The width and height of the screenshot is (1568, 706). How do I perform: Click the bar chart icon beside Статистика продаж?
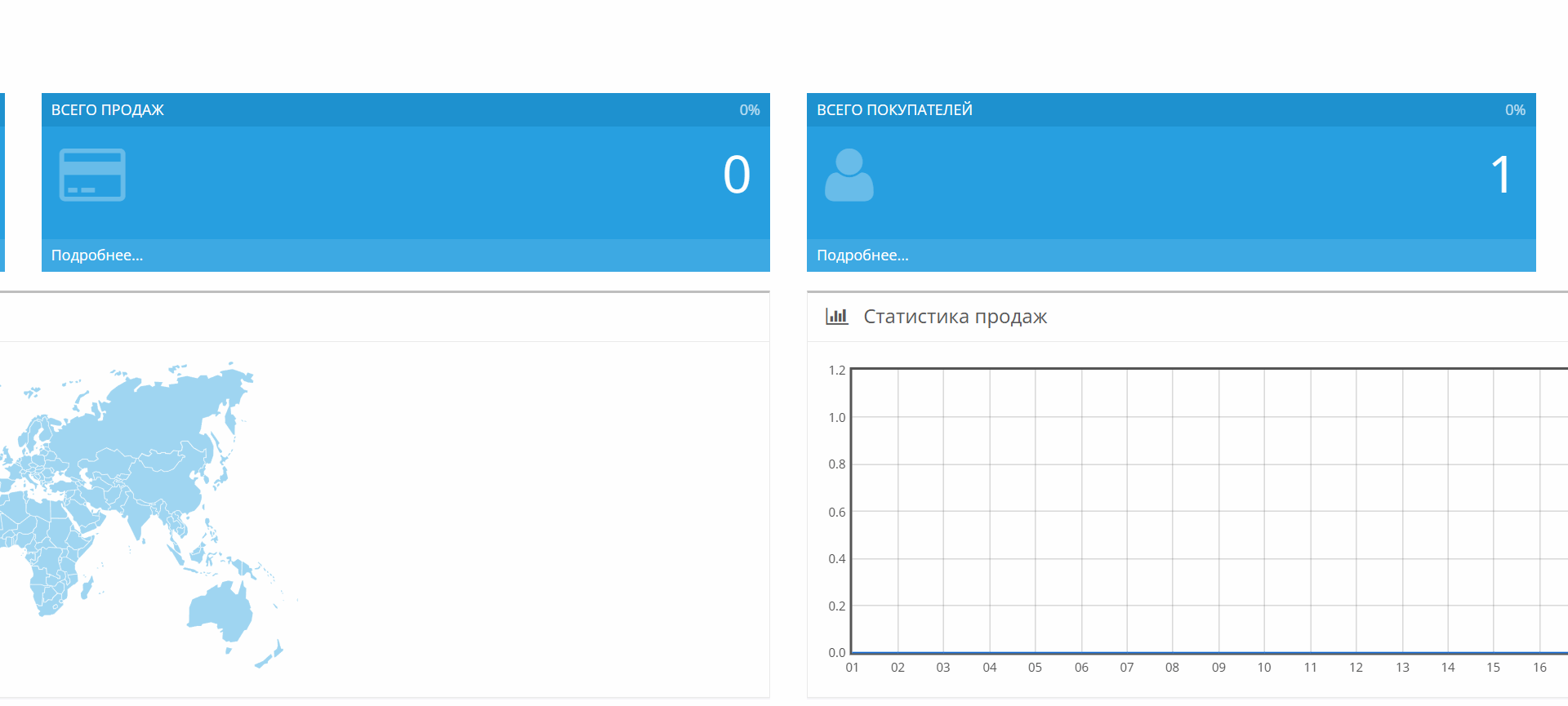point(836,316)
